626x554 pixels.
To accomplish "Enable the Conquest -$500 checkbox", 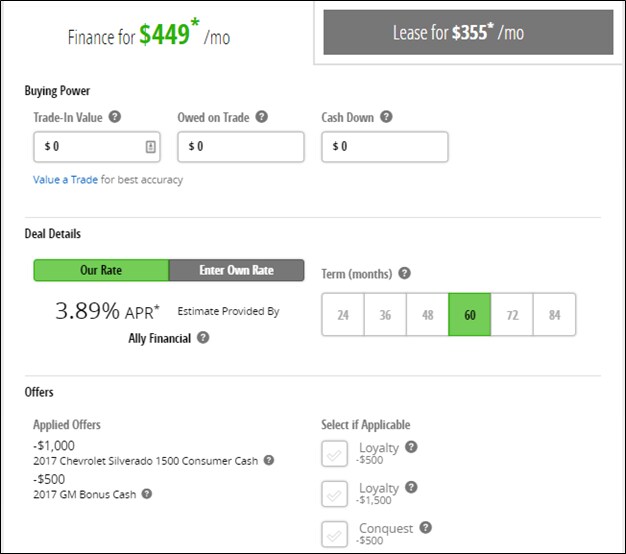I will 334,533.
